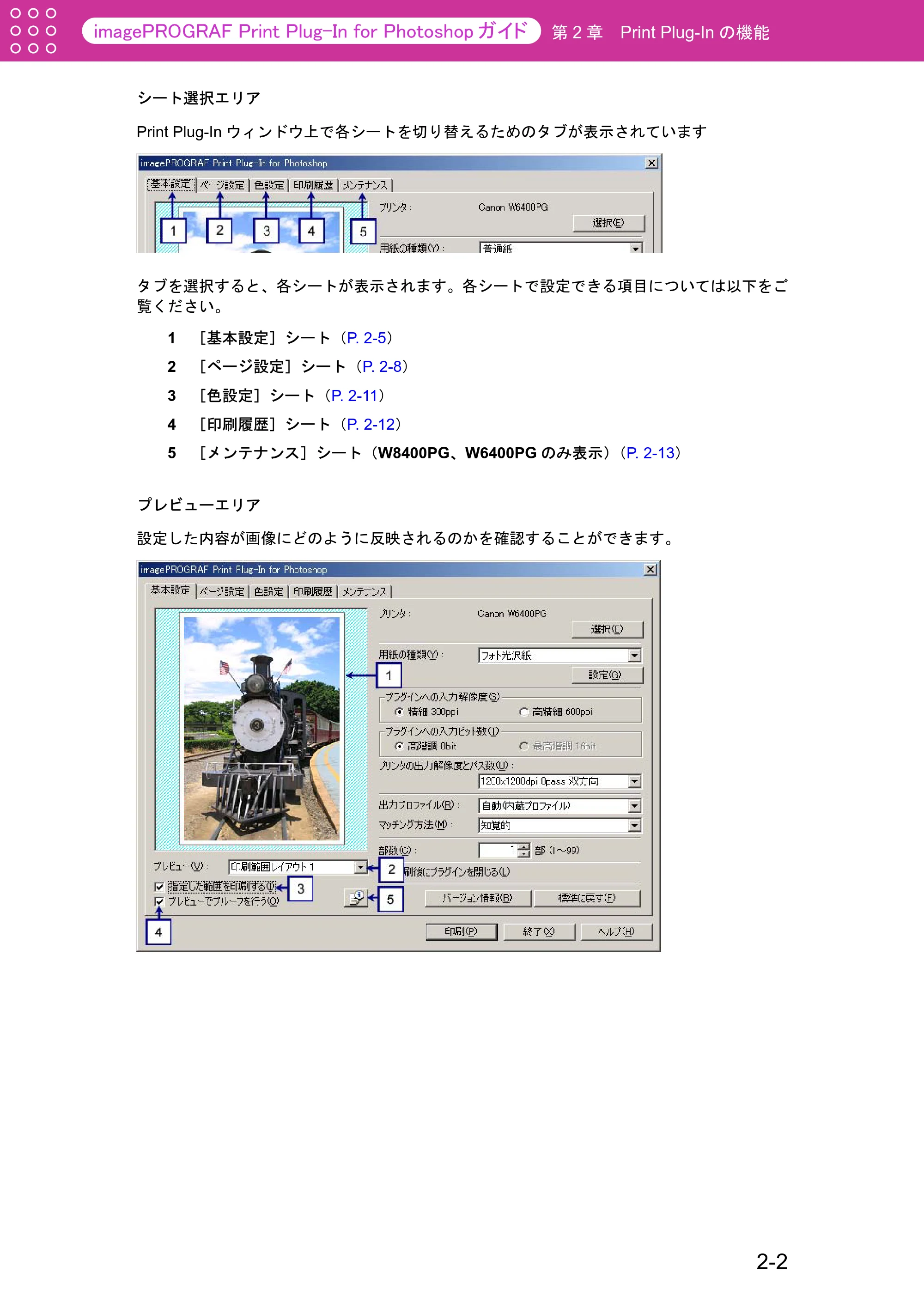
Task: Choose the 最高階調 16bit radio button
Action: click(523, 746)
